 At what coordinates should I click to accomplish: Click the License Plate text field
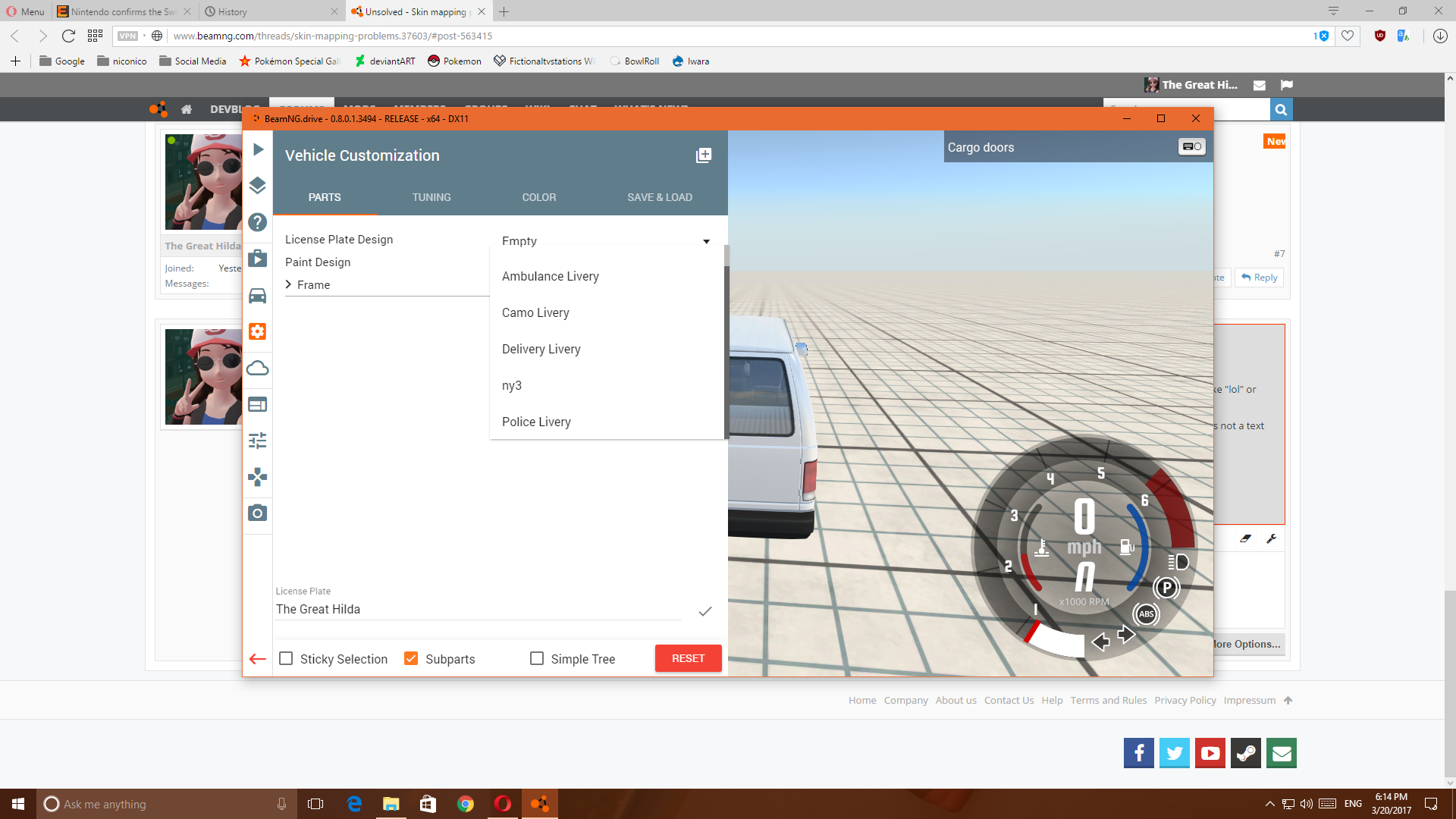click(x=478, y=610)
